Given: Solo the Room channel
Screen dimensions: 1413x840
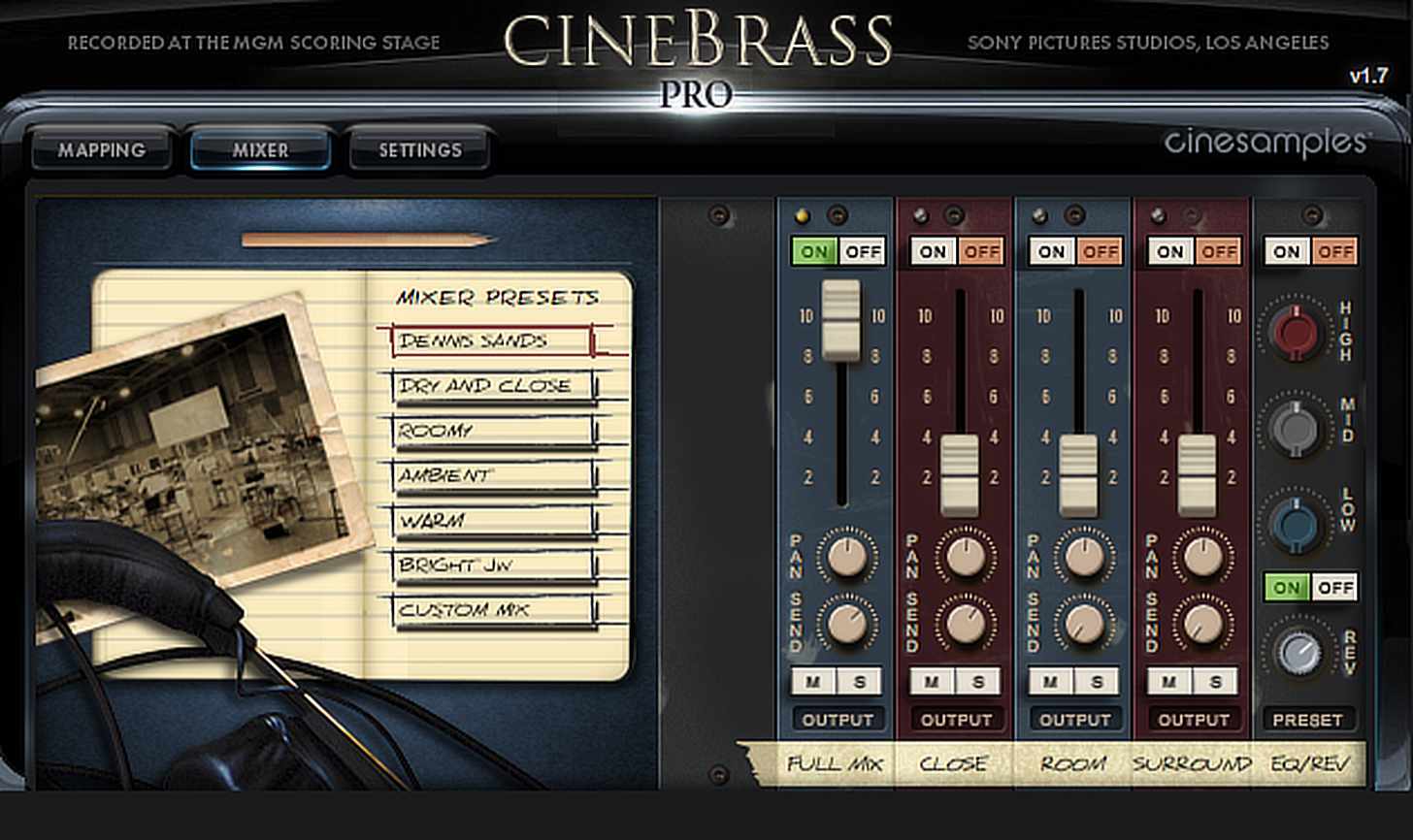Looking at the screenshot, I should click(1097, 682).
